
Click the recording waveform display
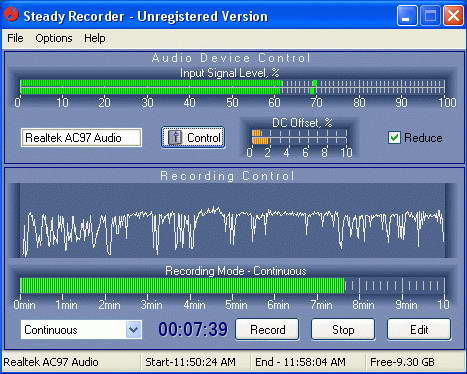[232, 220]
